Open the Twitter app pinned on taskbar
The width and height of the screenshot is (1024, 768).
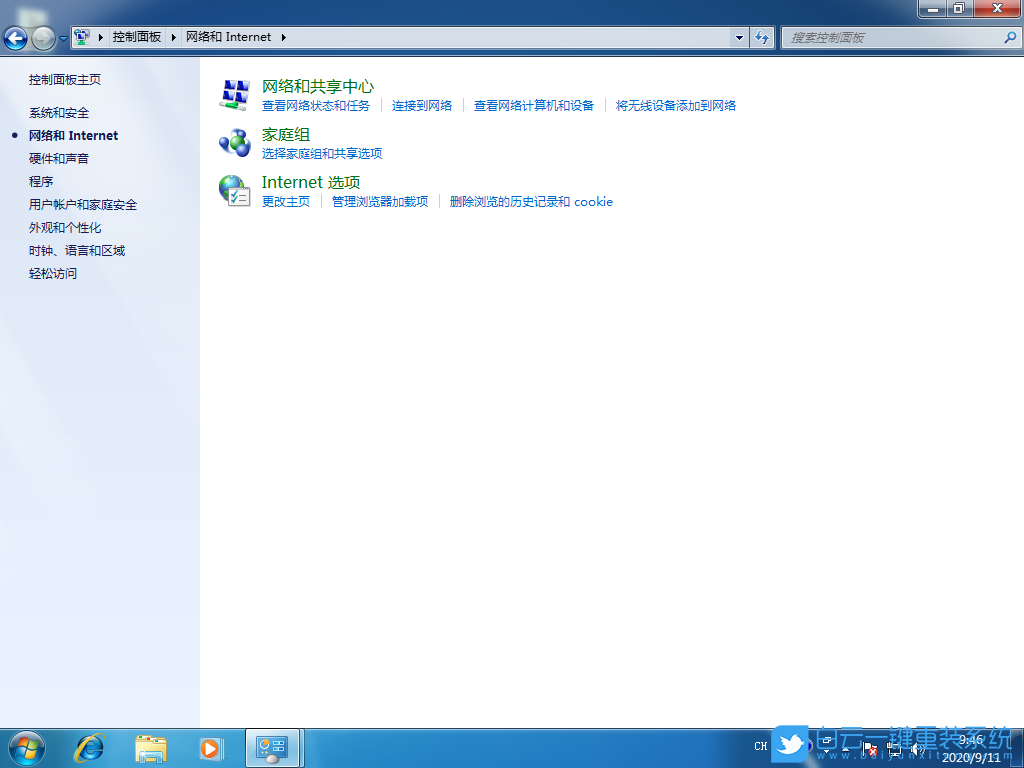click(x=790, y=748)
